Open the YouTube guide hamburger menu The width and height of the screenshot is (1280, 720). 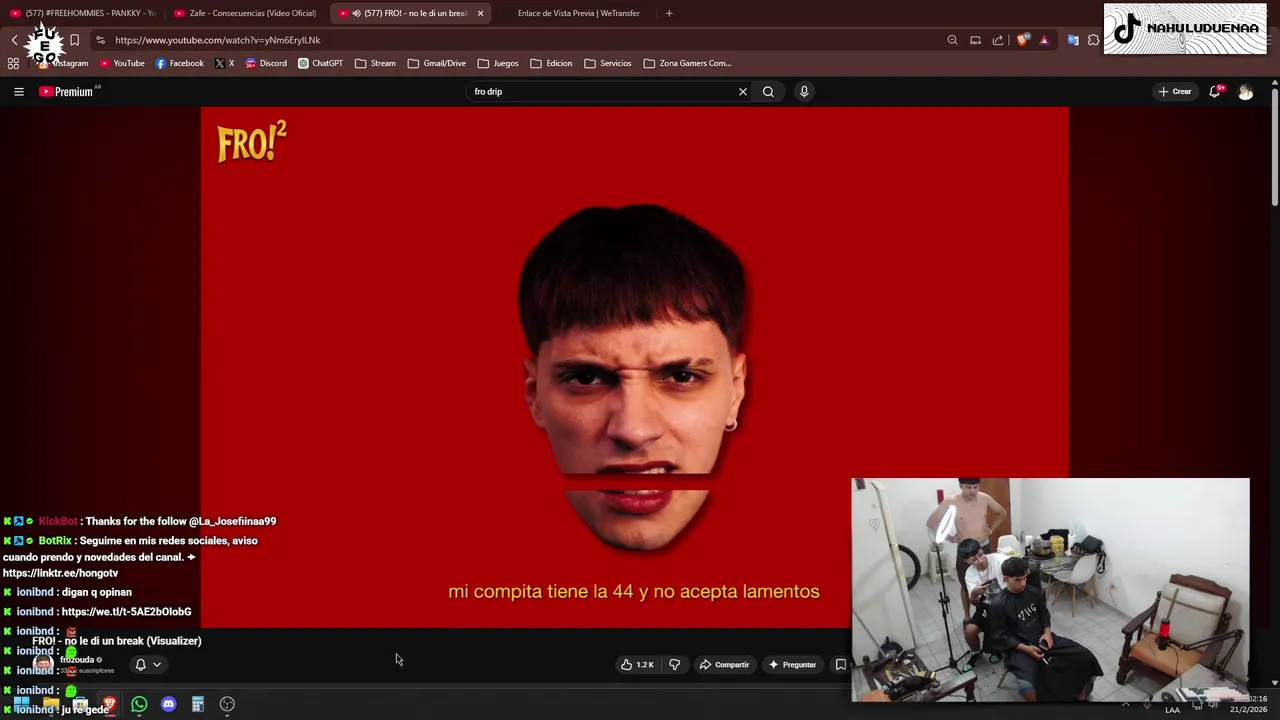18,91
